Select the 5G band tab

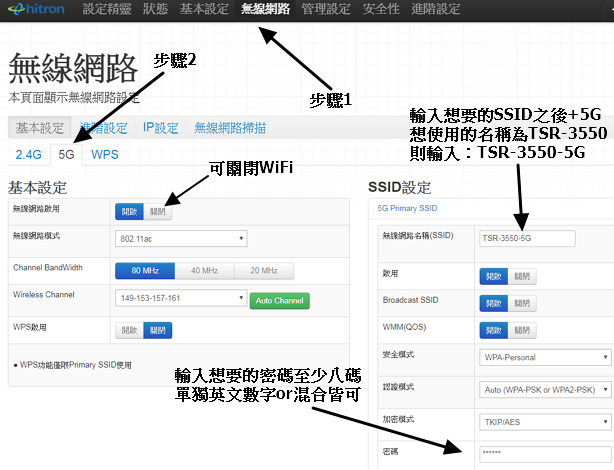click(66, 154)
